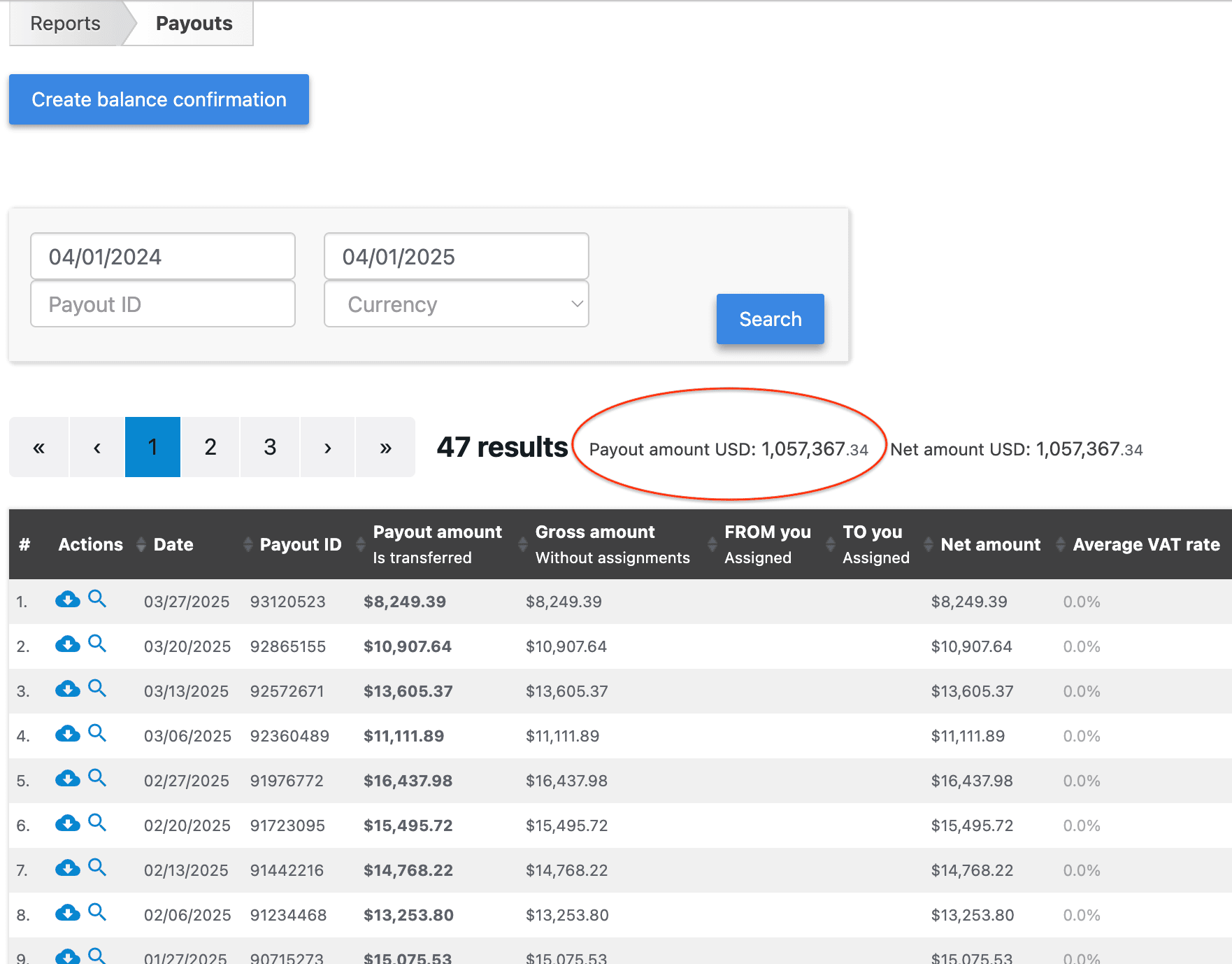
Task: Download payout 92360489 cloud icon
Action: click(67, 734)
